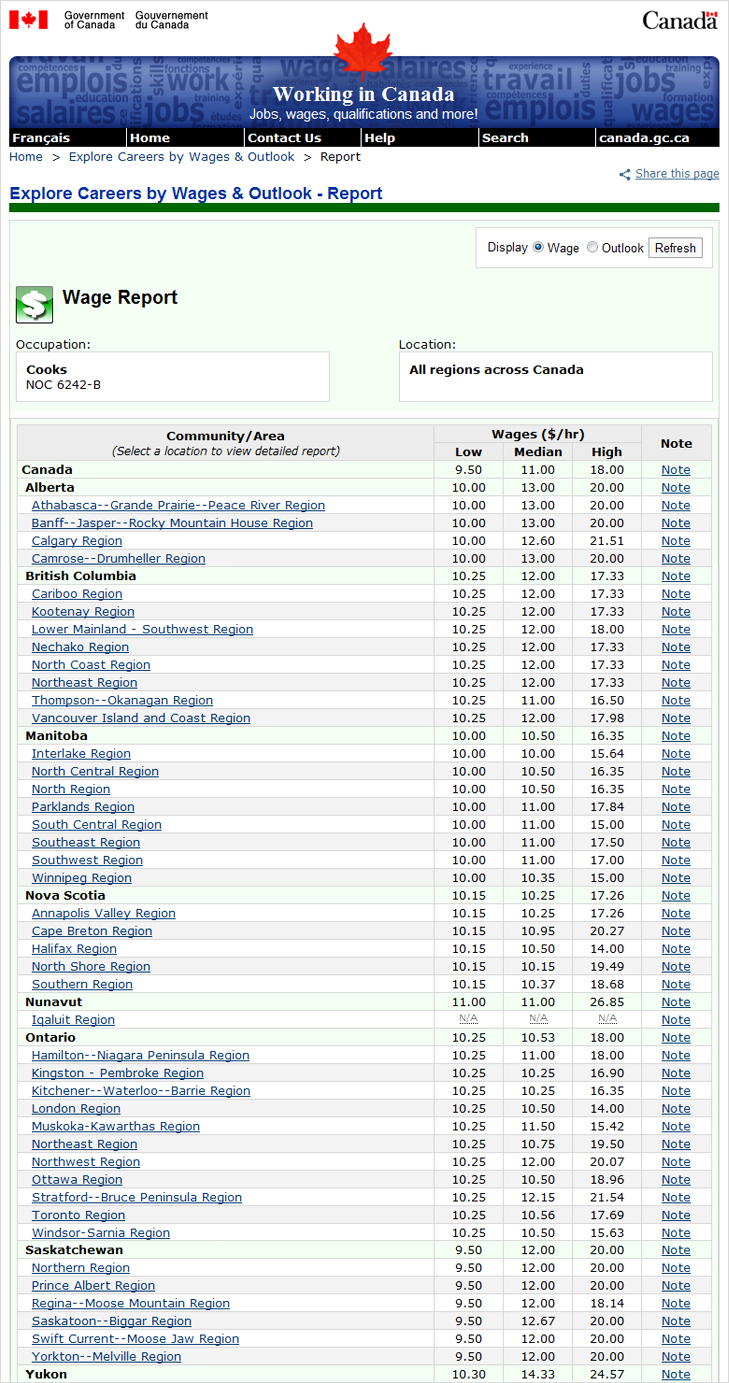Image resolution: width=729 pixels, height=1383 pixels.
Task: Click the Cooks NOC 6242-B occupation box
Action: [172, 377]
